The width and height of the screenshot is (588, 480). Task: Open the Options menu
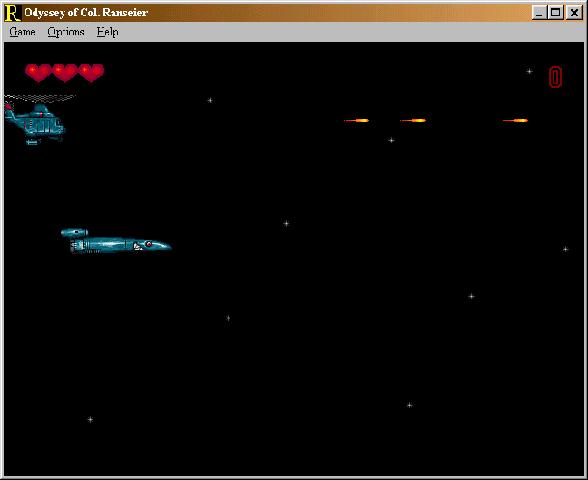[x=66, y=32]
